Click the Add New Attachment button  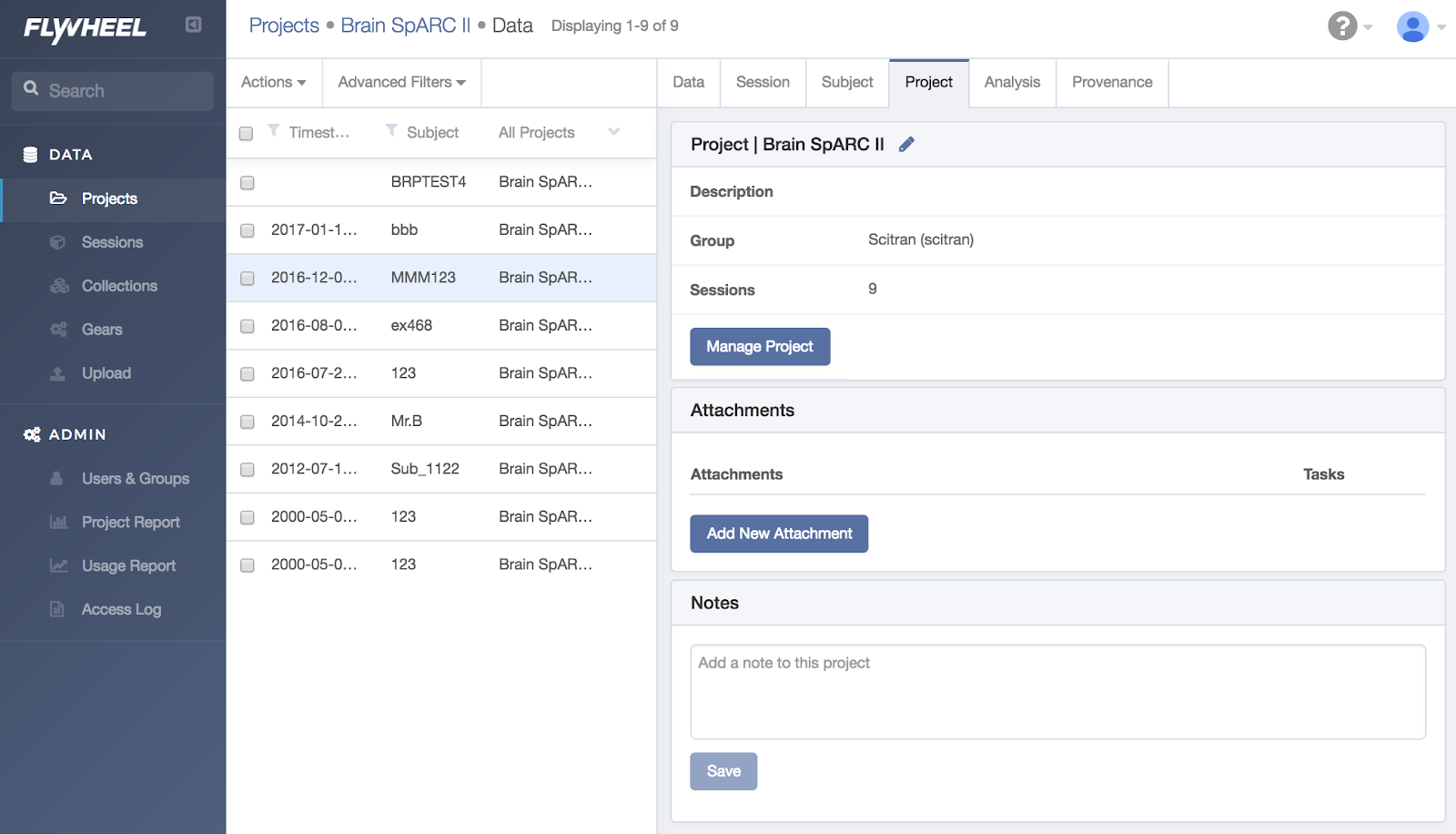pos(779,534)
